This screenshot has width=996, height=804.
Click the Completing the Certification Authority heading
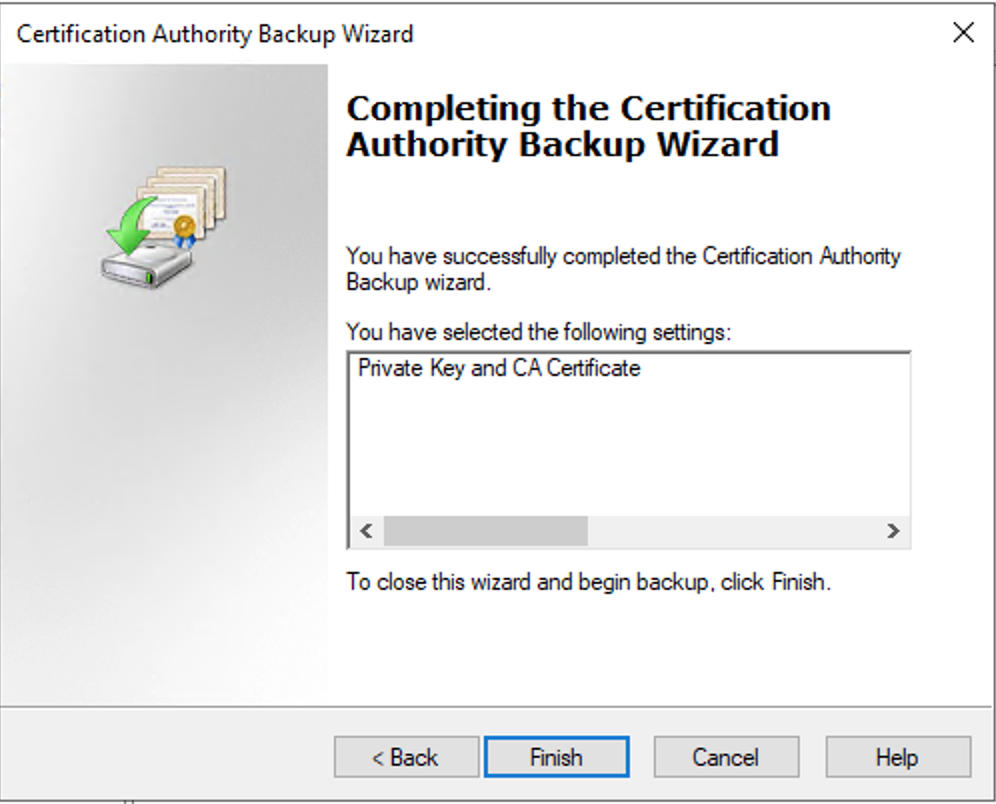click(x=588, y=126)
